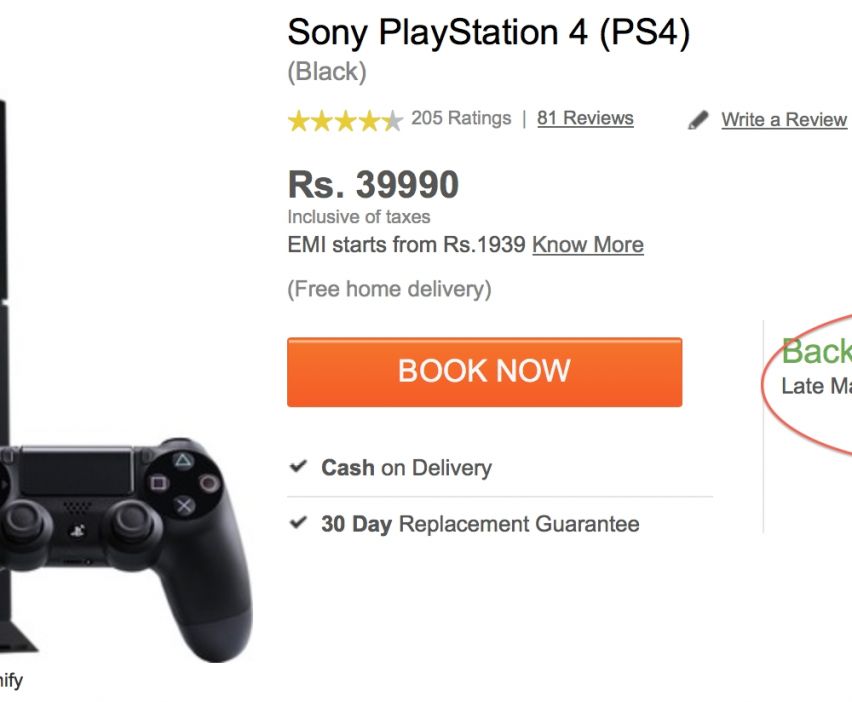852x702 pixels.
Task: Click the 205 Ratings count
Action: [x=461, y=118]
